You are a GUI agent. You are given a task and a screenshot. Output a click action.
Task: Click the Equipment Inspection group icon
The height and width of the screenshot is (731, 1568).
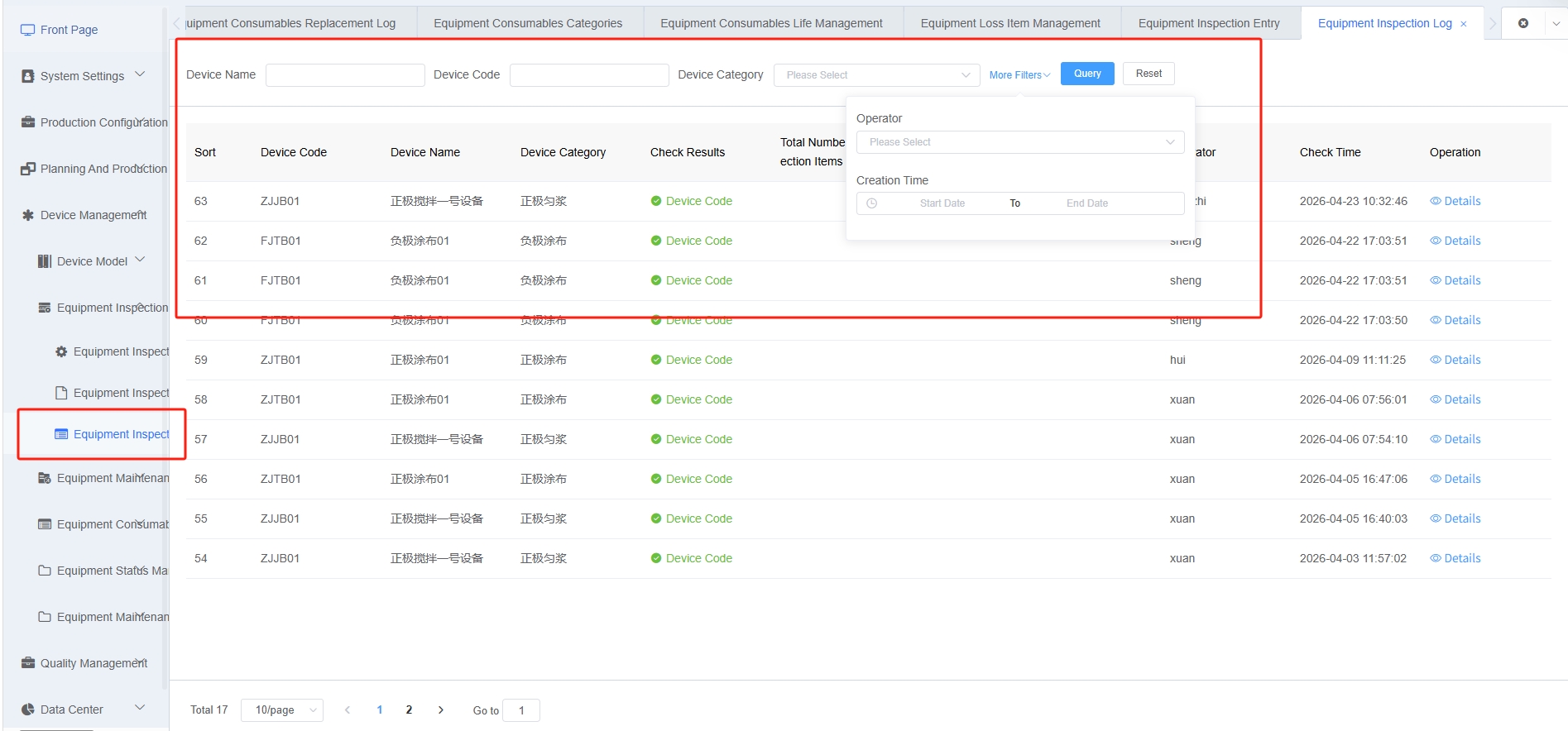point(45,308)
